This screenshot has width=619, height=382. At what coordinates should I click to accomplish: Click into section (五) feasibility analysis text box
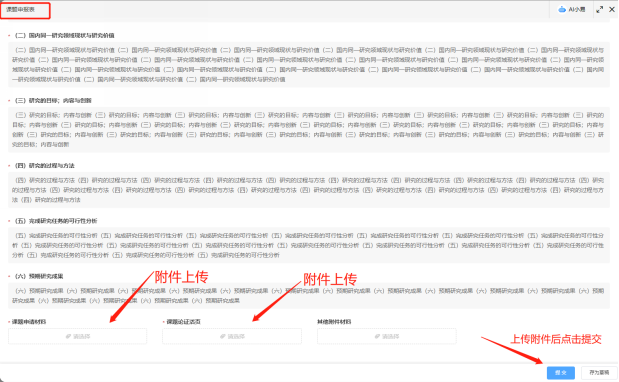309,245
